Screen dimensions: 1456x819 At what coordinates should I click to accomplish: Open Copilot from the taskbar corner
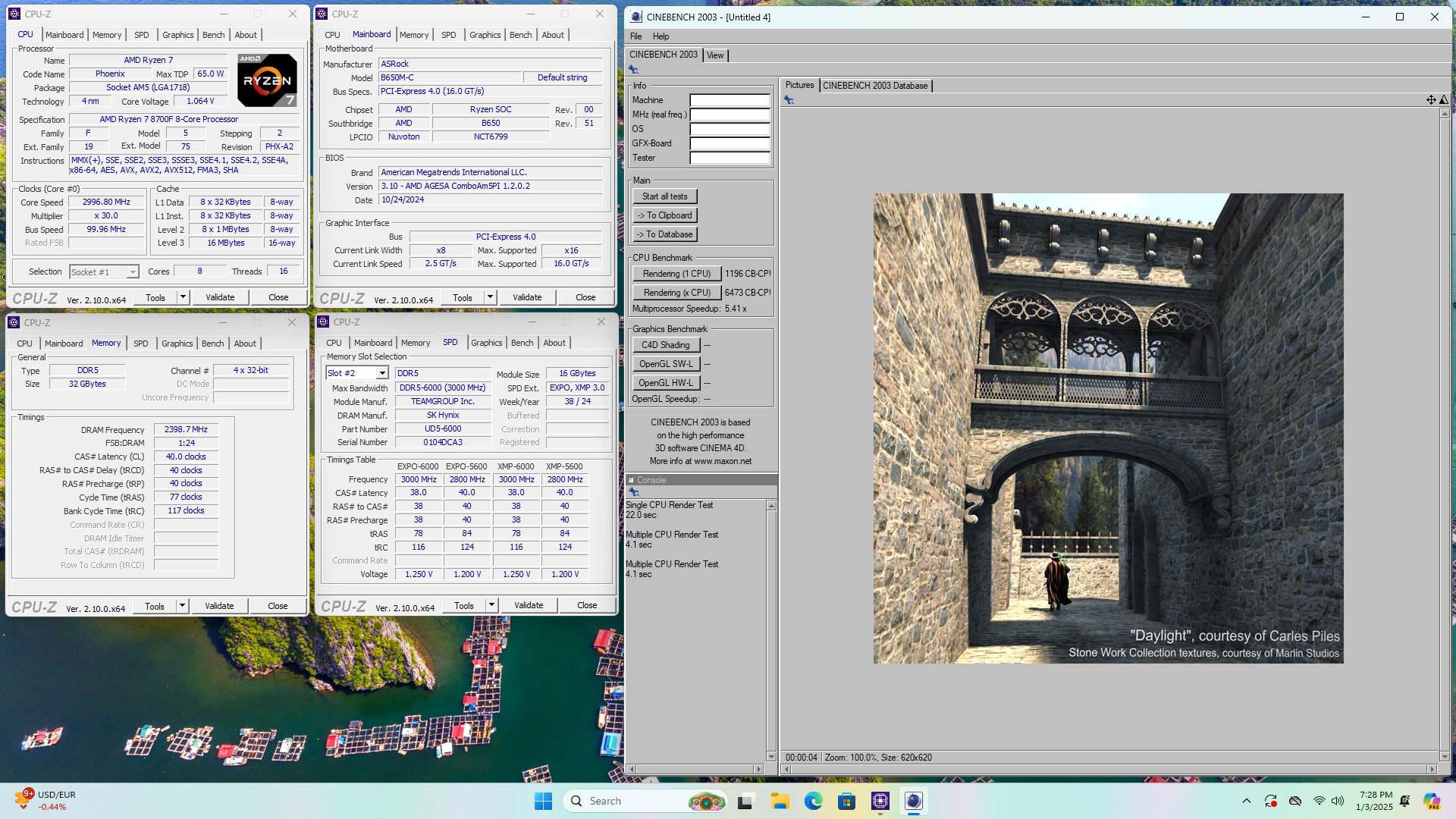coord(1432,801)
